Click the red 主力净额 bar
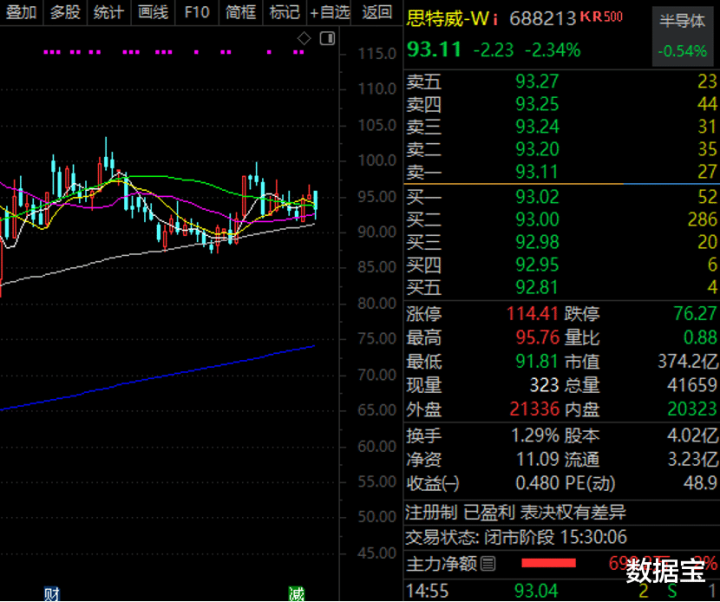This screenshot has width=720, height=602. [549, 563]
